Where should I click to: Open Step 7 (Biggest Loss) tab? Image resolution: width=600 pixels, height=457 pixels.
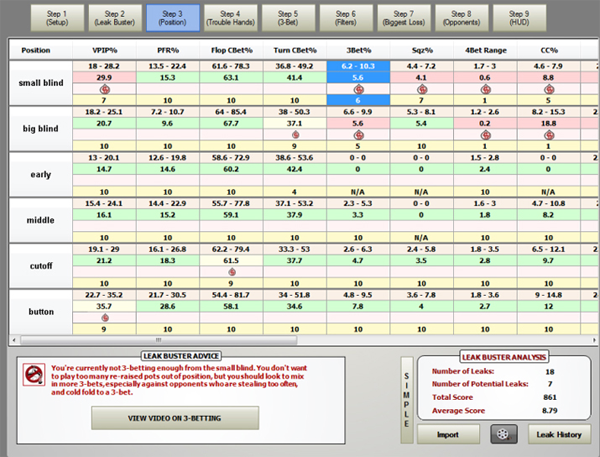click(404, 18)
